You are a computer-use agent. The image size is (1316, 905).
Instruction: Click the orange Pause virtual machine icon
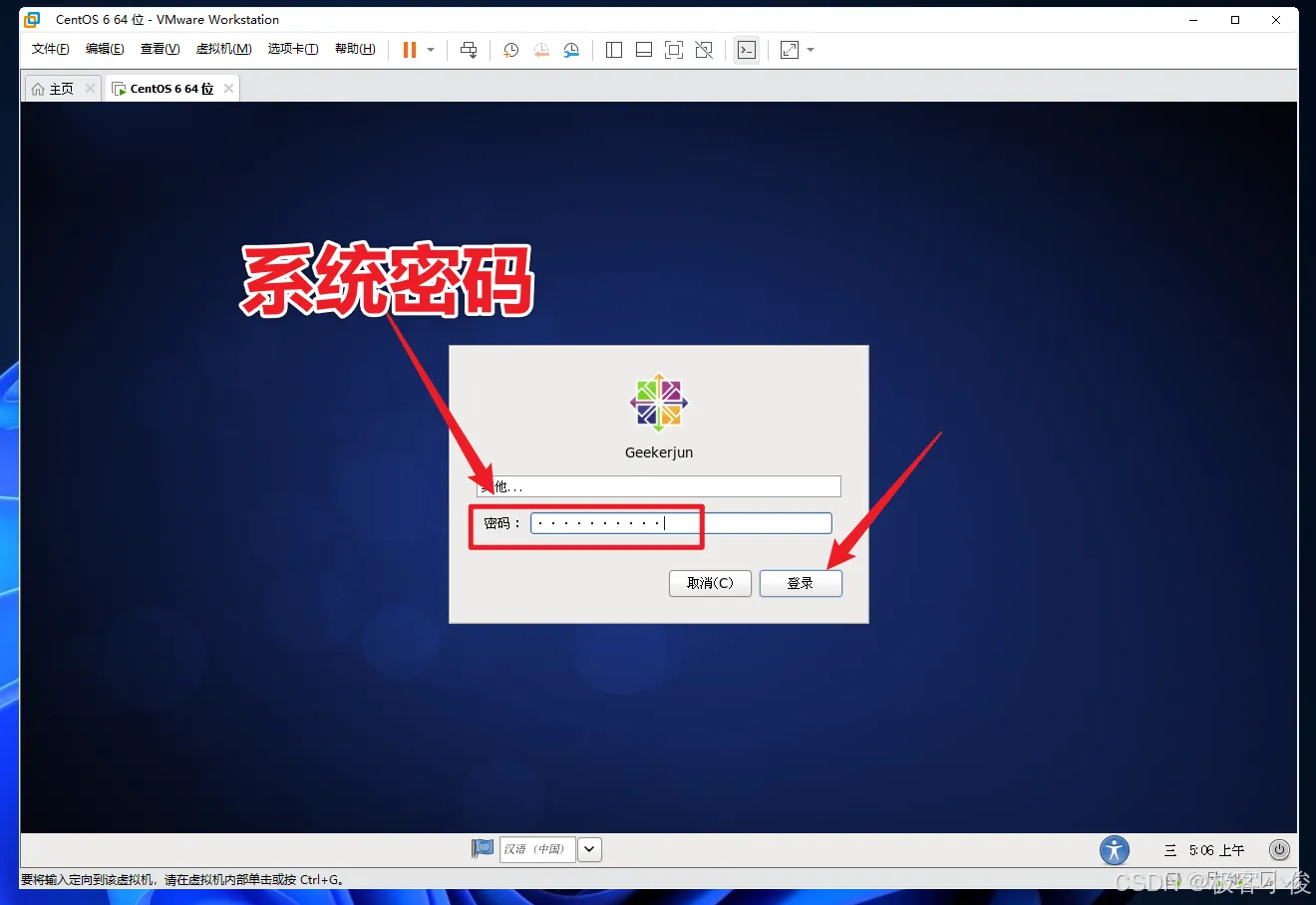coord(409,50)
